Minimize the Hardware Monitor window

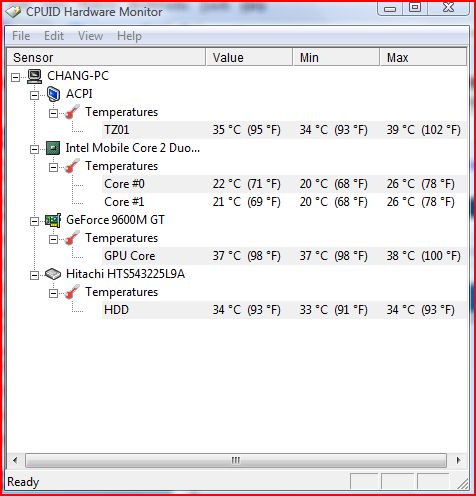(x=390, y=8)
